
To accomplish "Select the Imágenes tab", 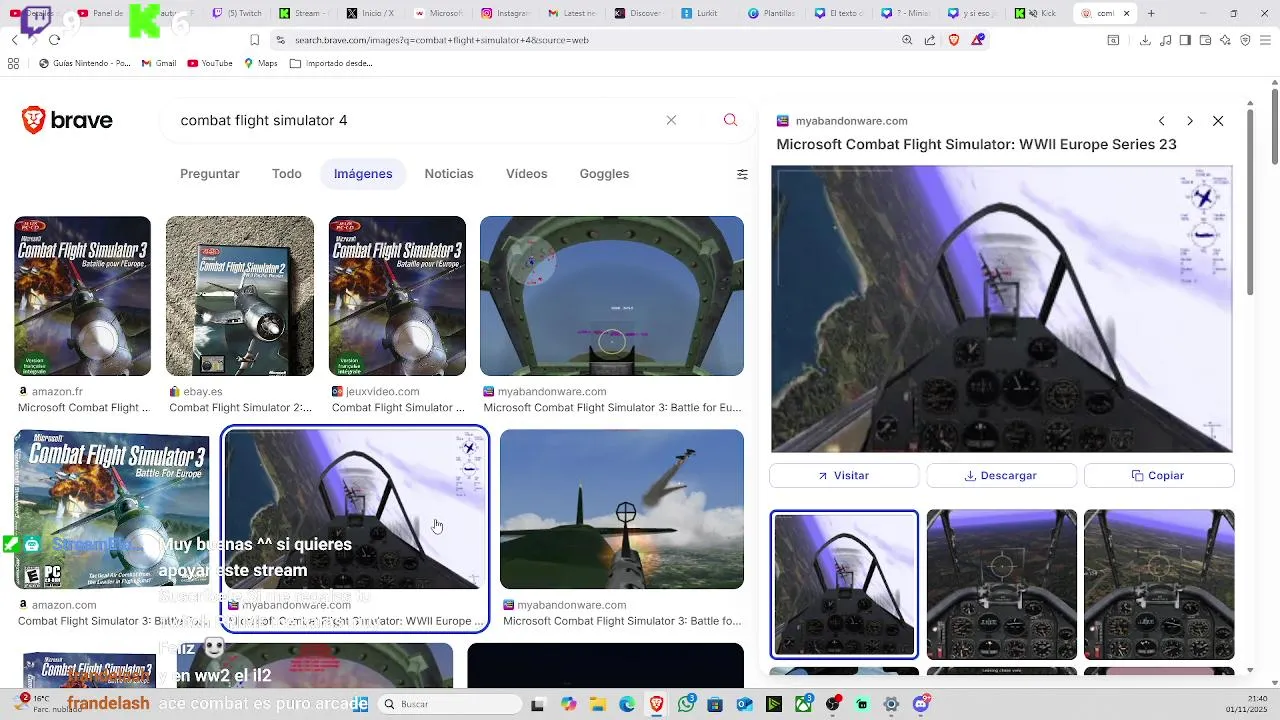I will (x=363, y=174).
